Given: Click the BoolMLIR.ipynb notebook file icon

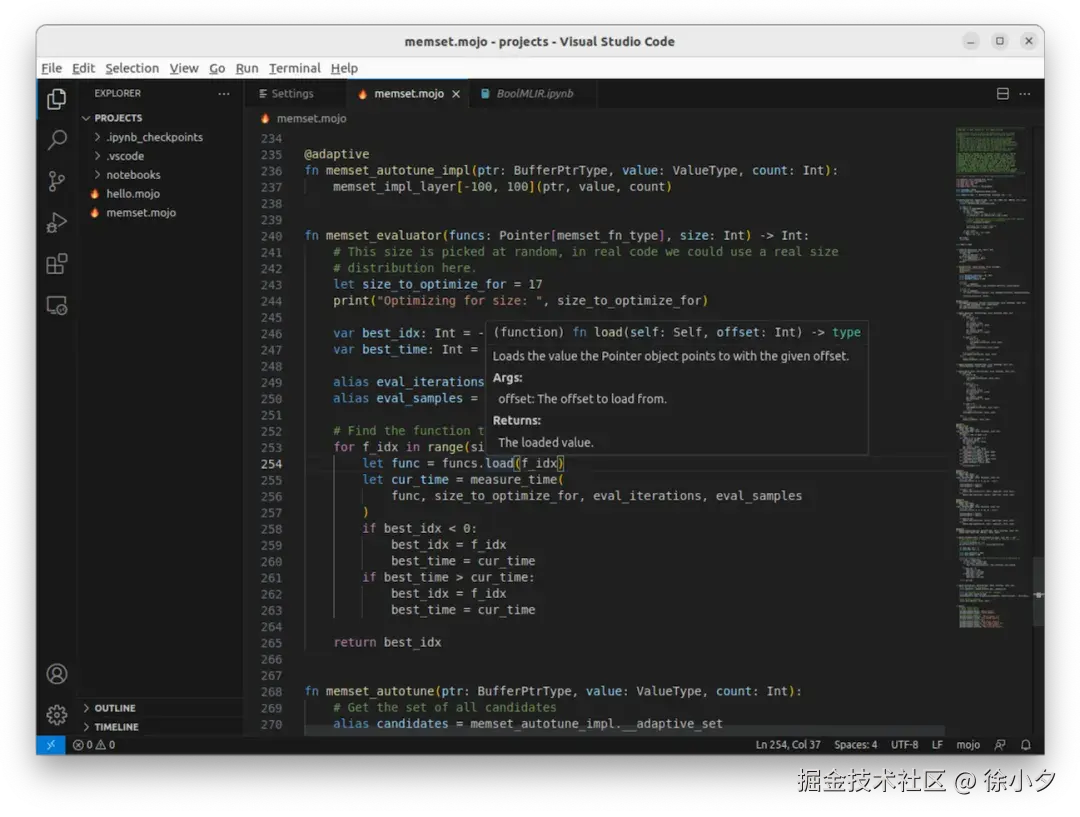Looking at the screenshot, I should point(485,94).
